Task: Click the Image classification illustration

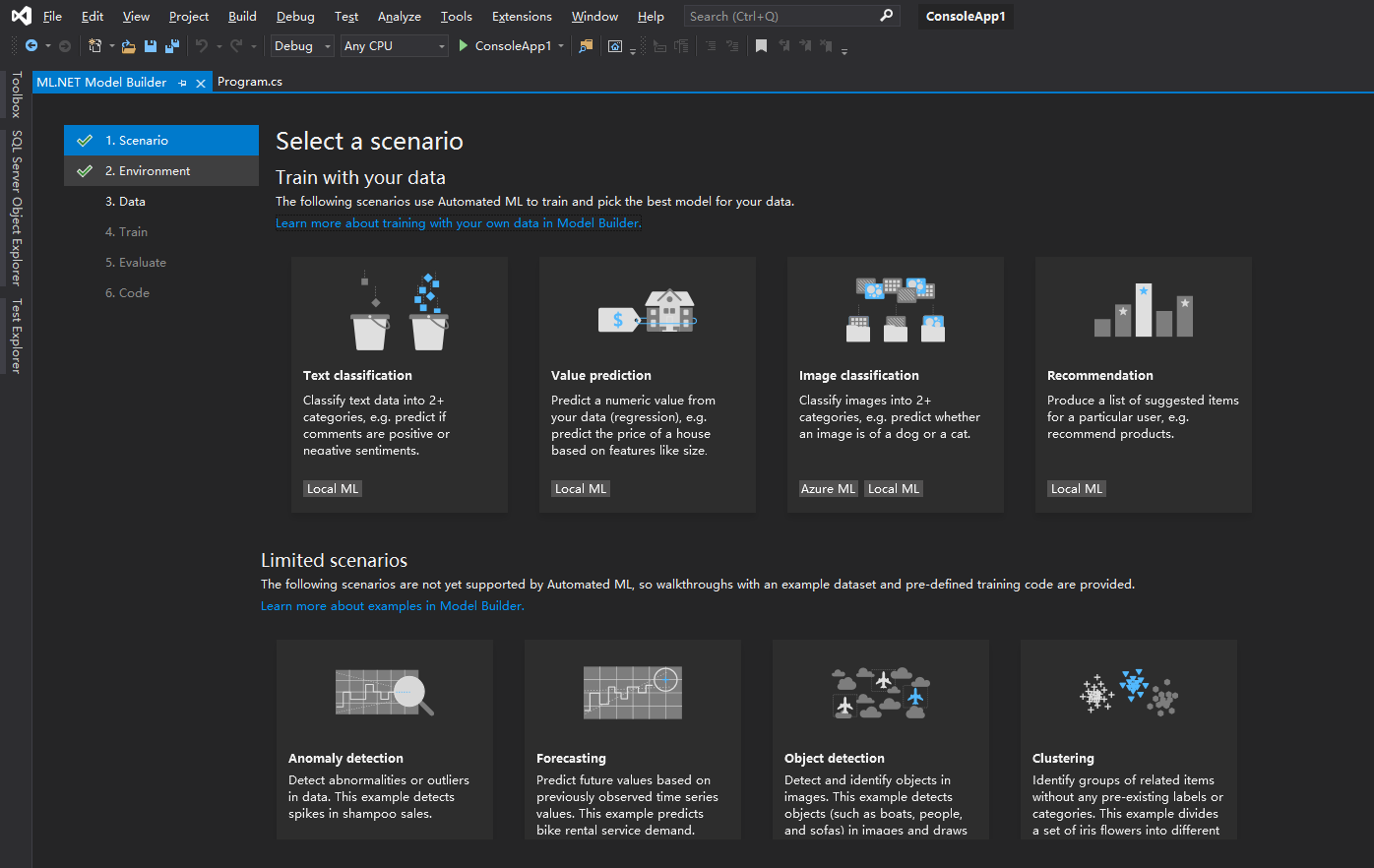Action: [896, 310]
